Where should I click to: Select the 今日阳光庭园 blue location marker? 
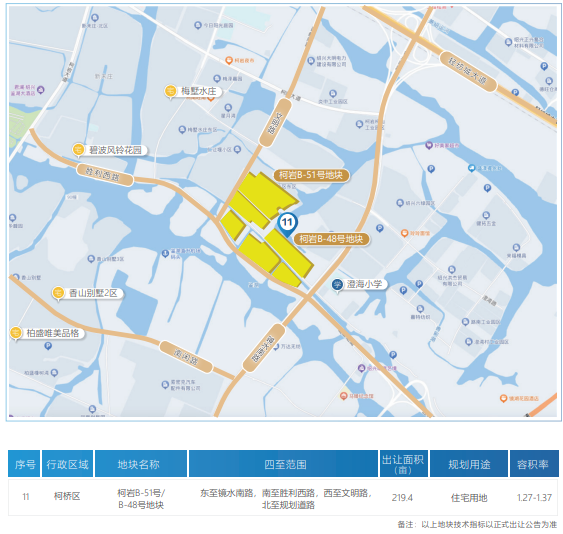tap(197, 25)
